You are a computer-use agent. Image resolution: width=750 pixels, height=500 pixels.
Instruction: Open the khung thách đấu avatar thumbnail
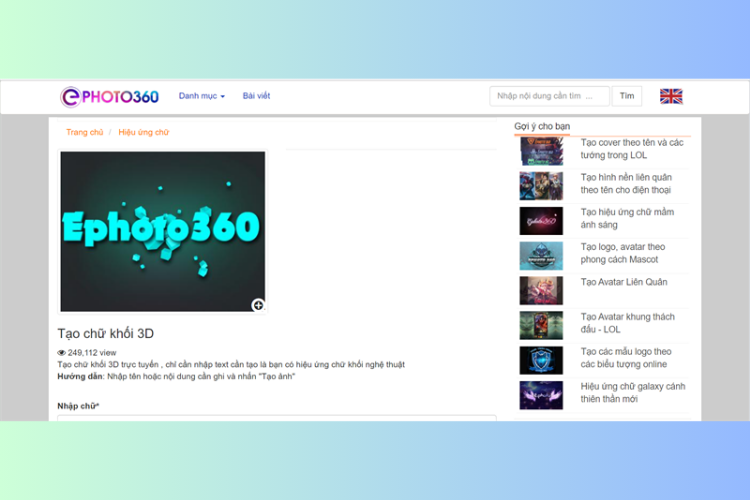[541, 325]
